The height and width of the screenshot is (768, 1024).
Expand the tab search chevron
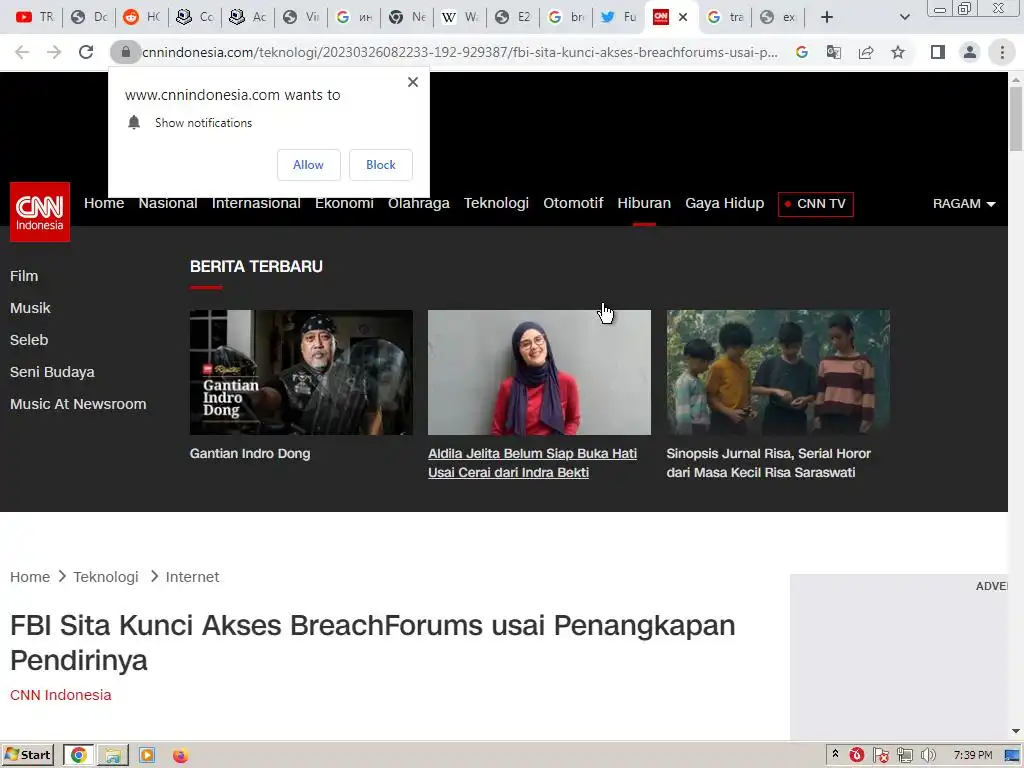click(904, 17)
